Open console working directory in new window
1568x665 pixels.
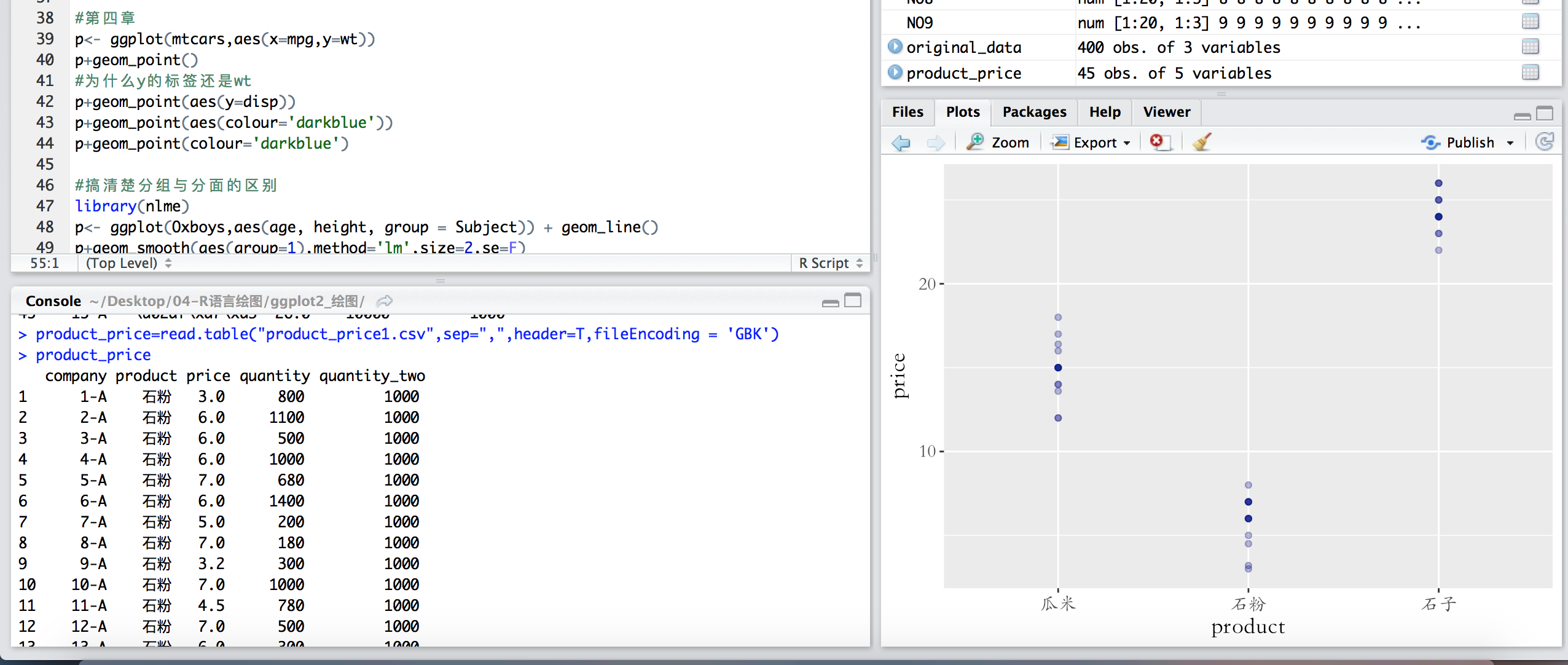click(x=385, y=301)
